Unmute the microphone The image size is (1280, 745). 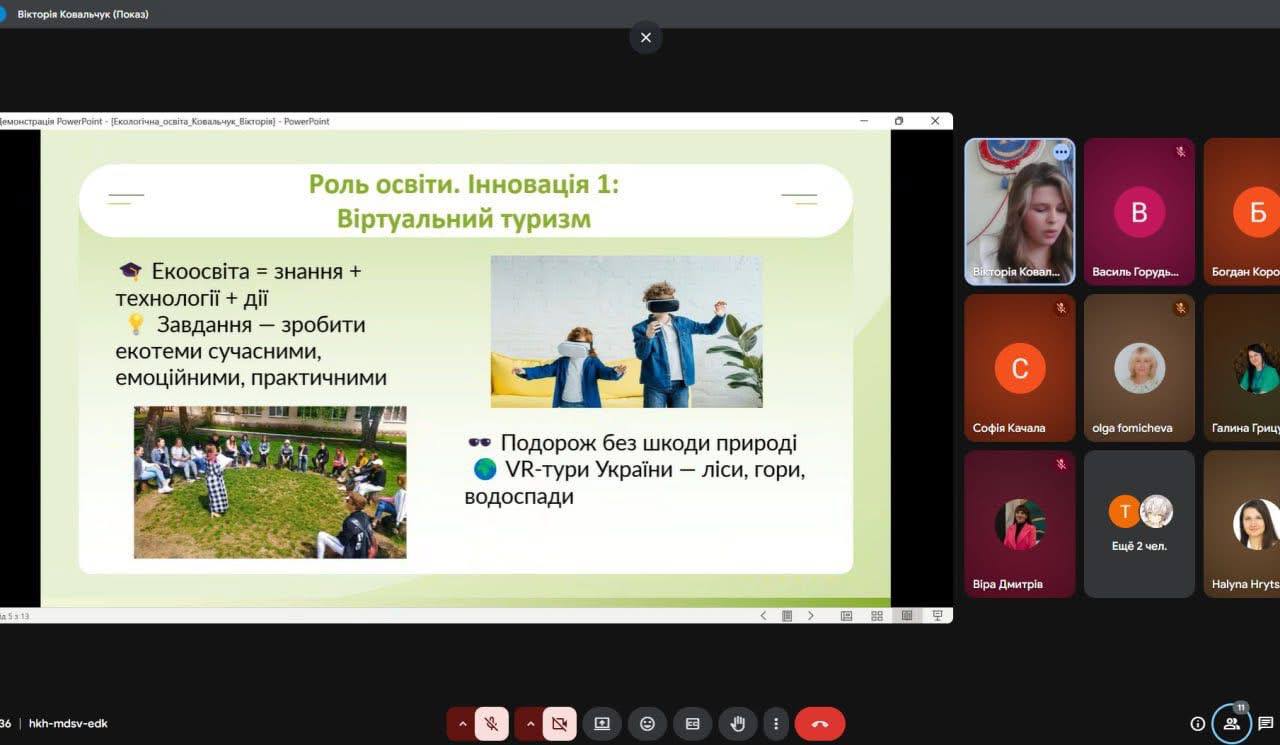[491, 723]
